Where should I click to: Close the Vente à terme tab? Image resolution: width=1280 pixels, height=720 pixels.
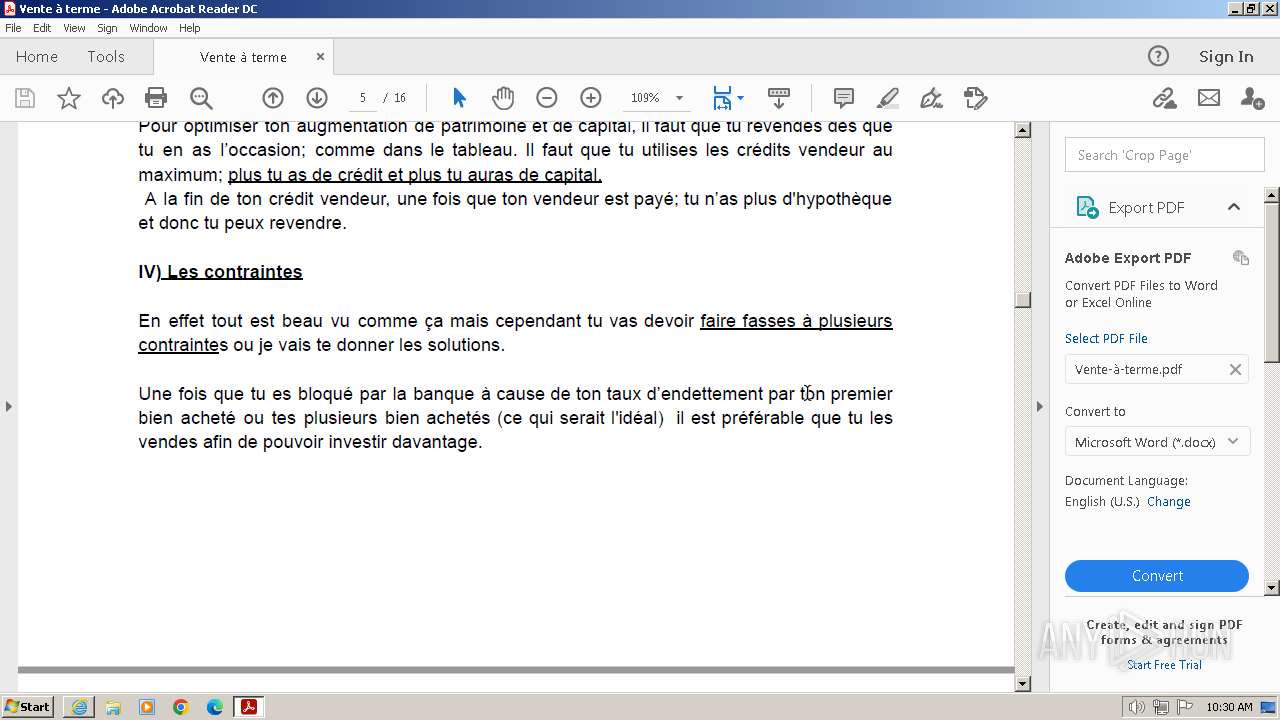(x=320, y=57)
